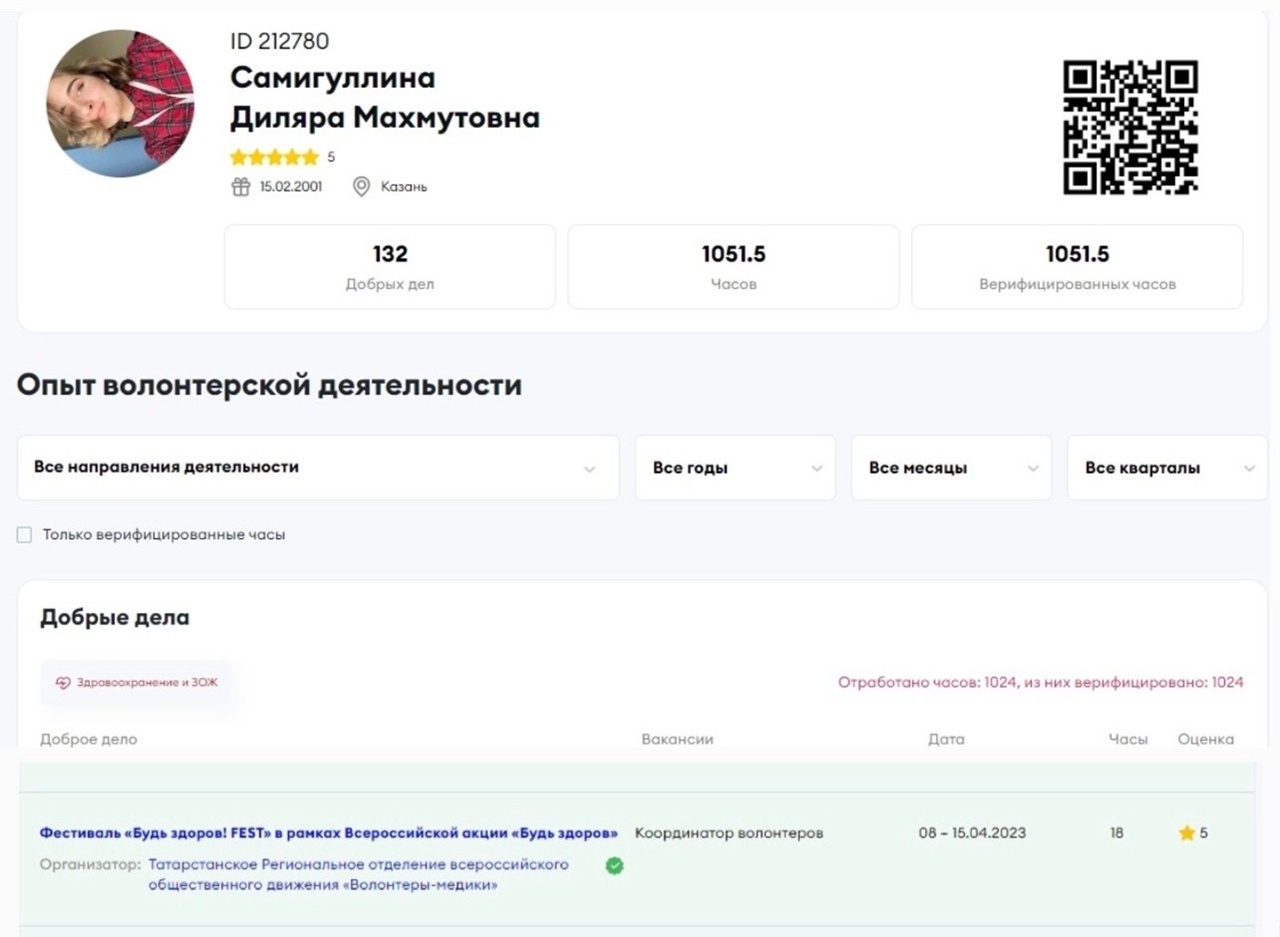This screenshot has width=1280, height=937.
Task: Click the 'Дата' column header
Action: (x=946, y=740)
